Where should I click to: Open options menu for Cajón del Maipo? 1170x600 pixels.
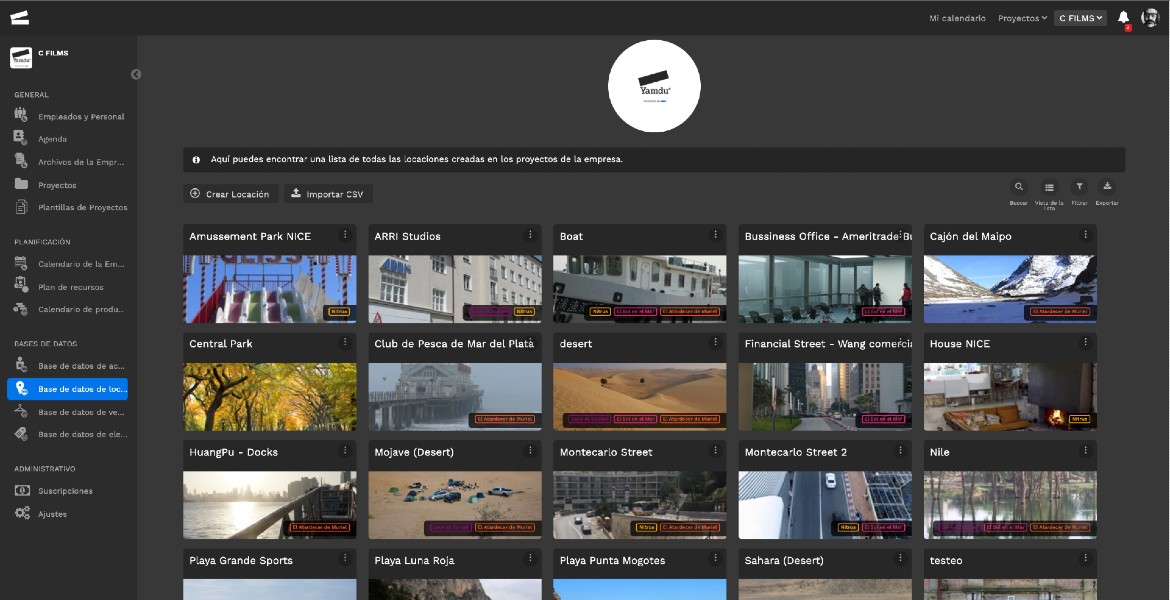coord(1085,235)
